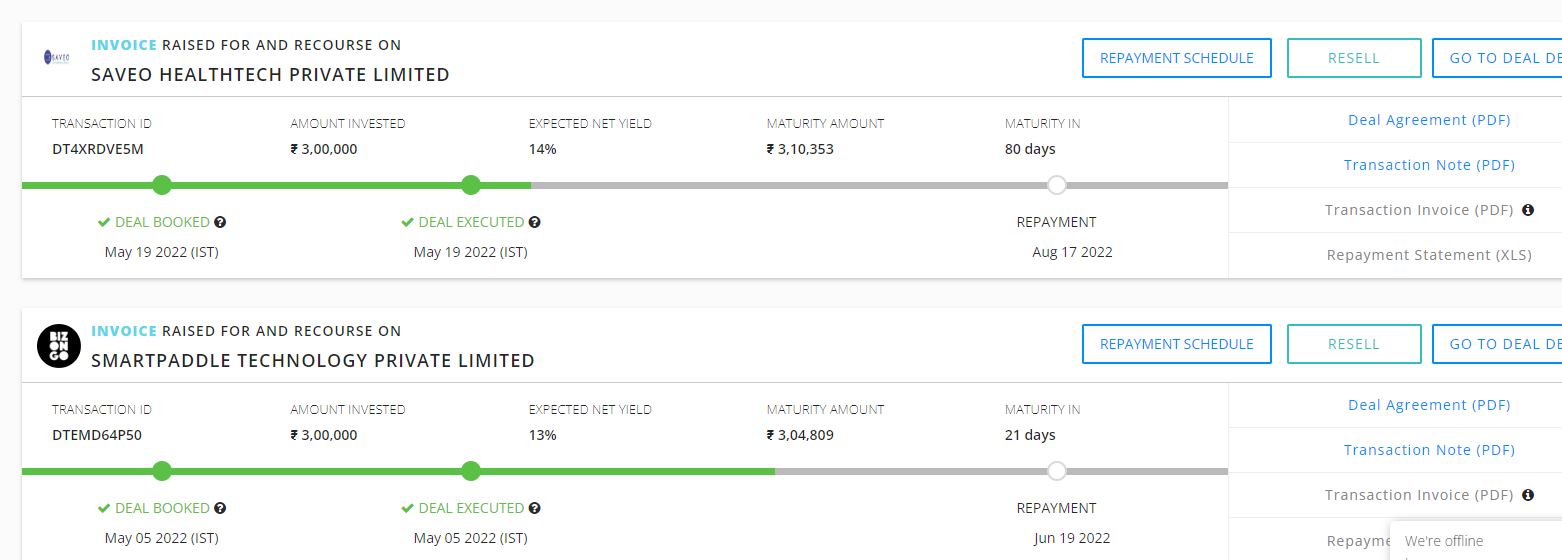Click help icon beside Smartpaddle Deal Executed

point(535,508)
